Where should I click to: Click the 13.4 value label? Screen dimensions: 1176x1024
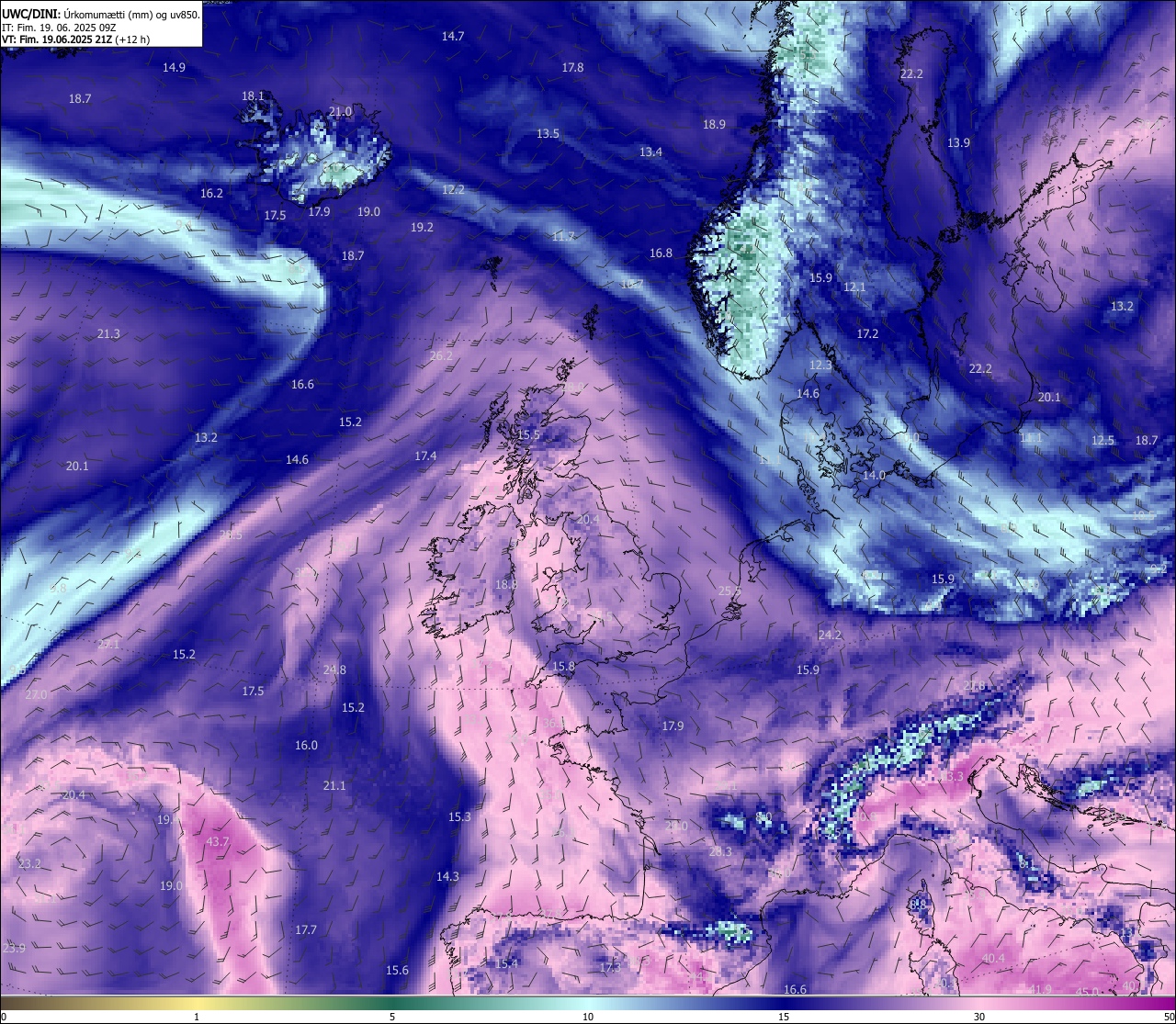click(650, 152)
